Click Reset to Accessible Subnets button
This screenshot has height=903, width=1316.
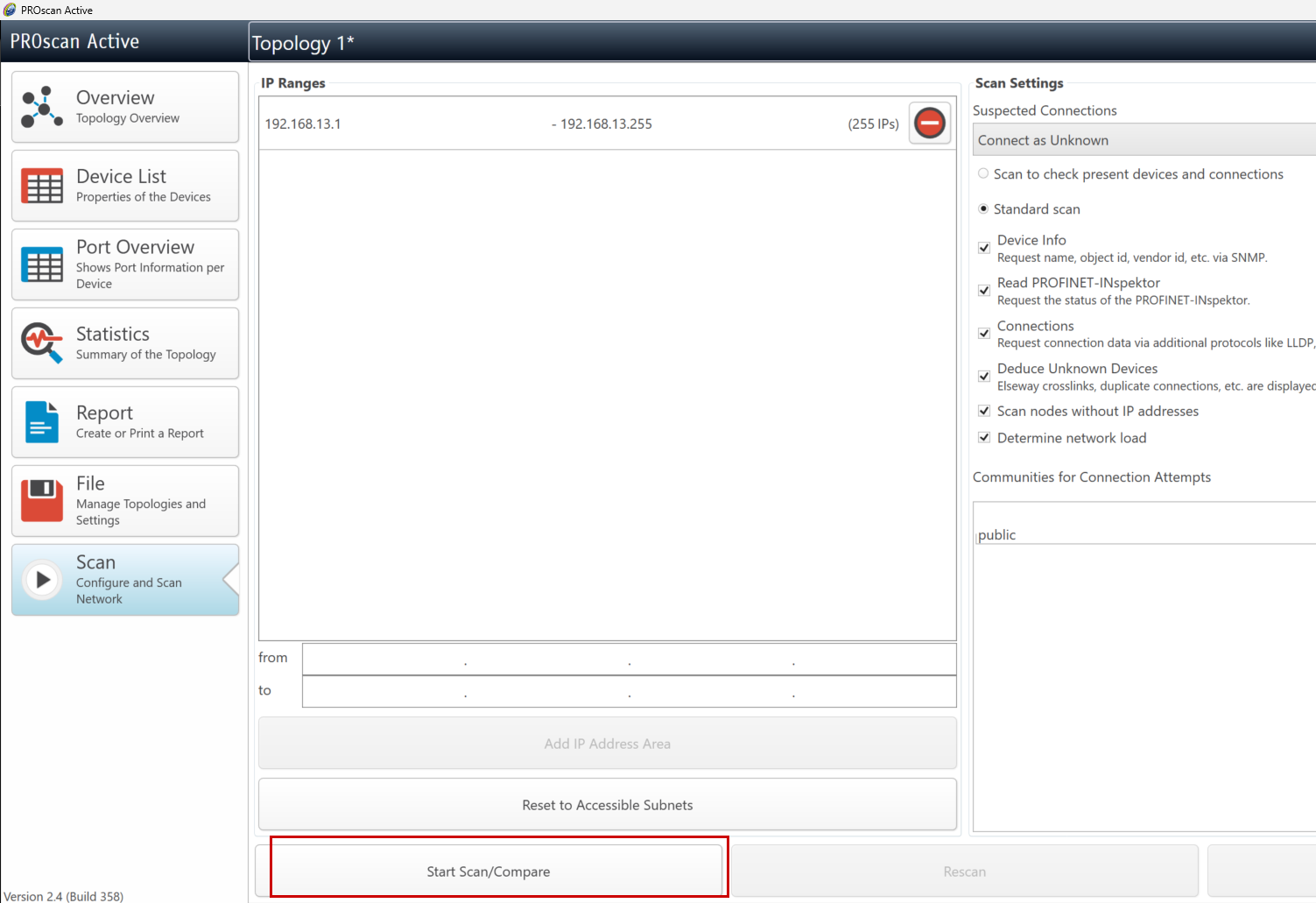(608, 805)
